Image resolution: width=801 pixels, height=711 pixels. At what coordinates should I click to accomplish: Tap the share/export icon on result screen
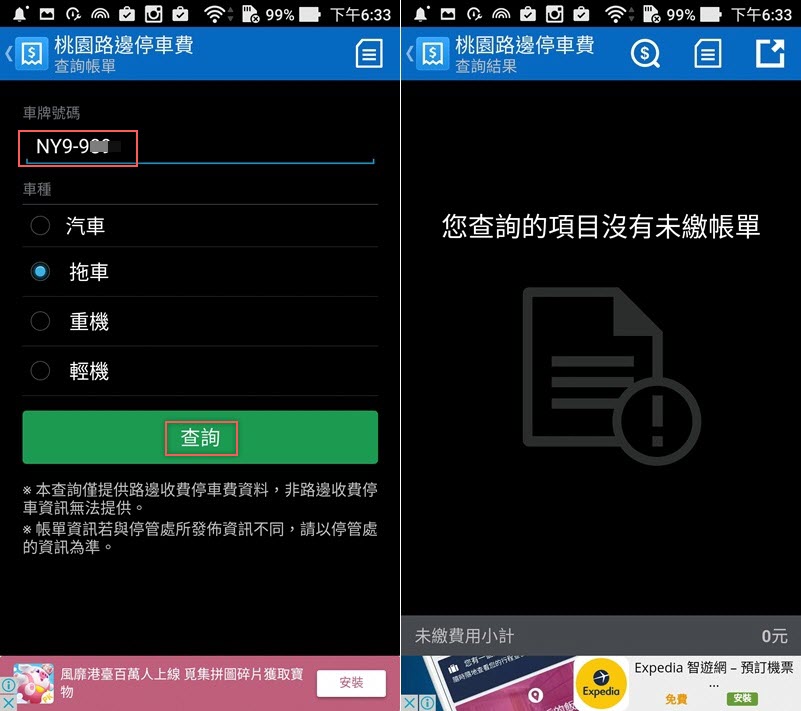tap(770, 53)
